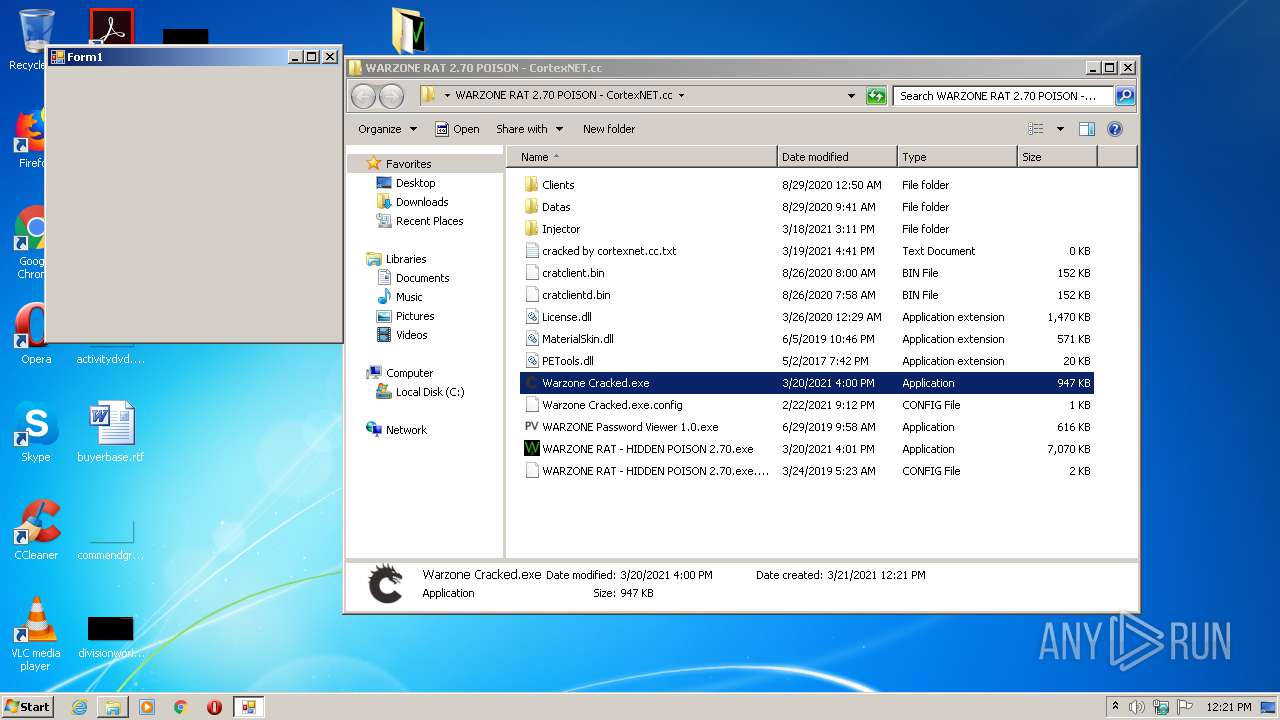Click the taskbar clock showing 12:21 PM
This screenshot has width=1280, height=720.
[x=1228, y=707]
